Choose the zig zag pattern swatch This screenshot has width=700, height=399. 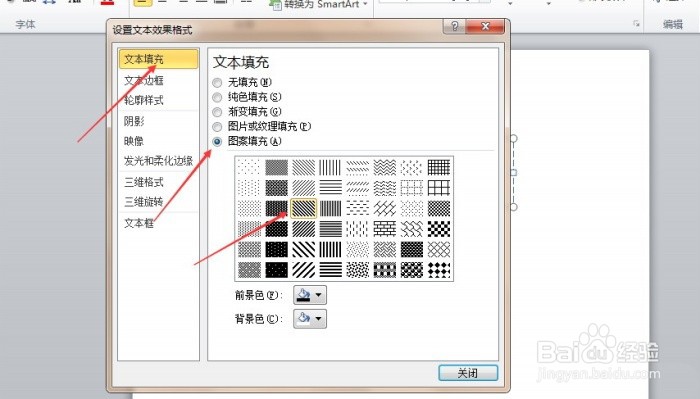(384, 168)
